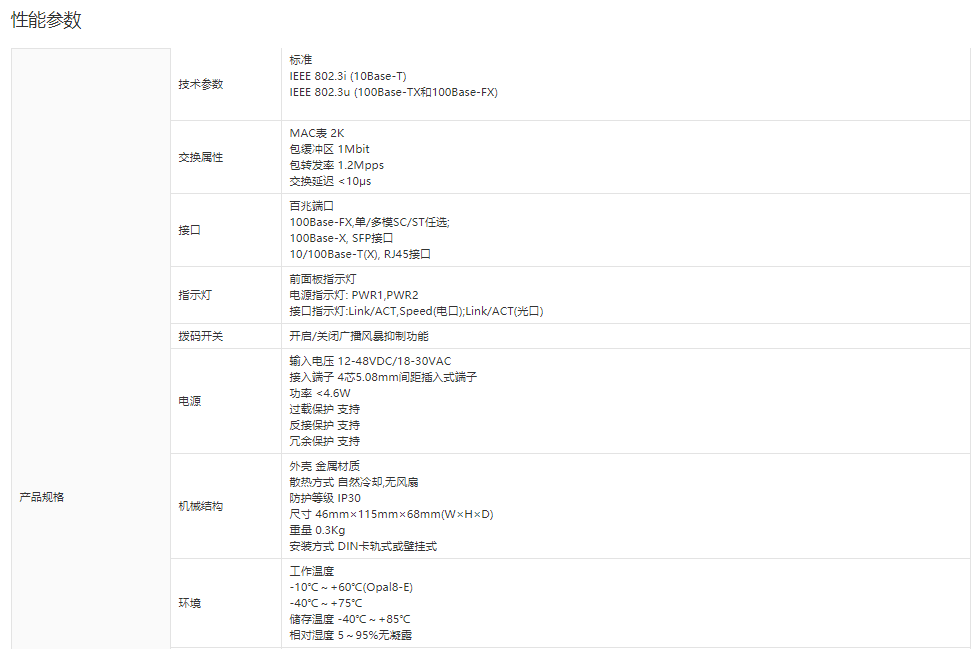Click the IEEE 802.3i (10Base-T) text
This screenshot has width=977, height=649.
[348, 76]
